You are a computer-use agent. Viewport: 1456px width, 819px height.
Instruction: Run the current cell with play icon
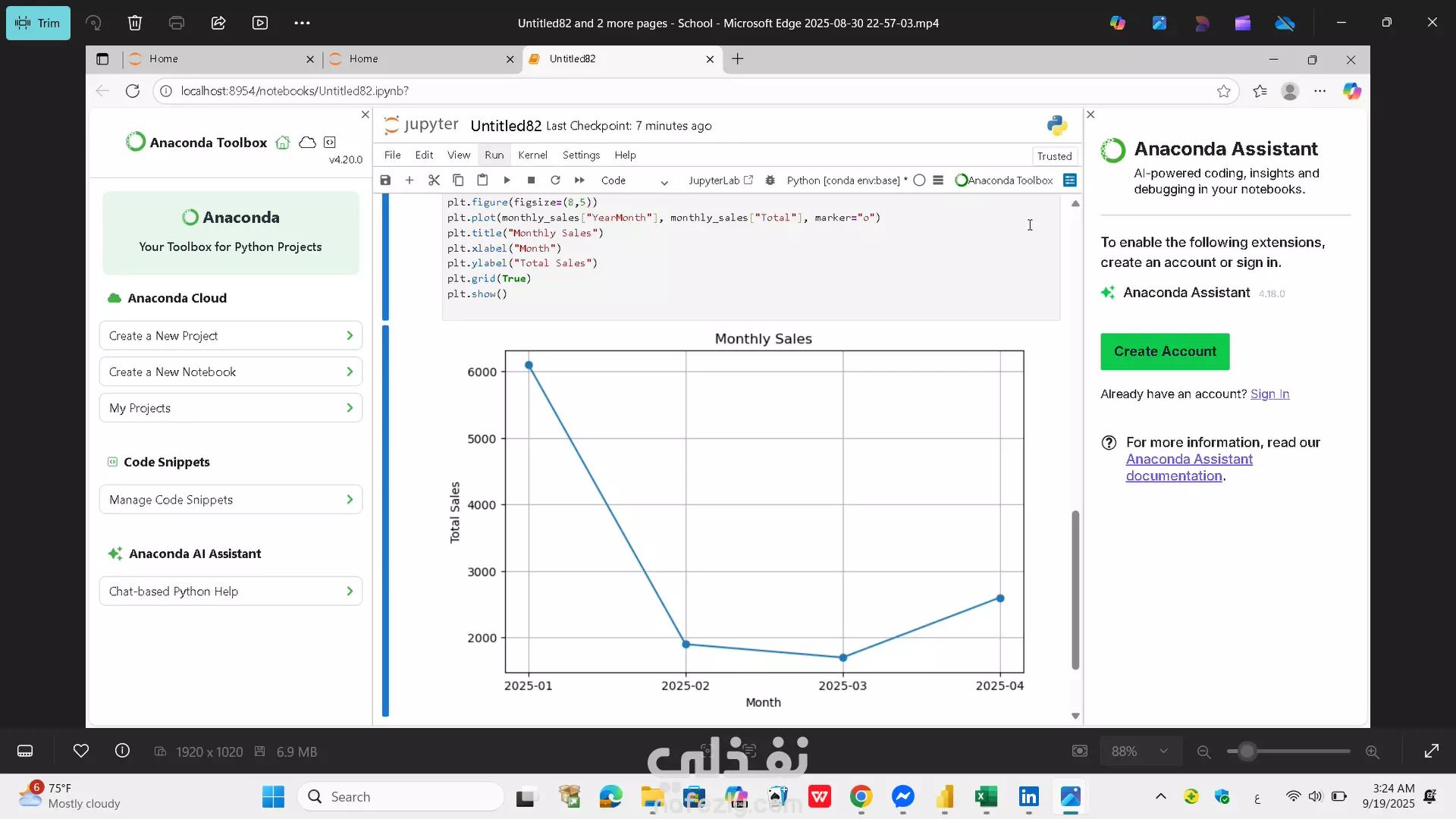click(507, 180)
